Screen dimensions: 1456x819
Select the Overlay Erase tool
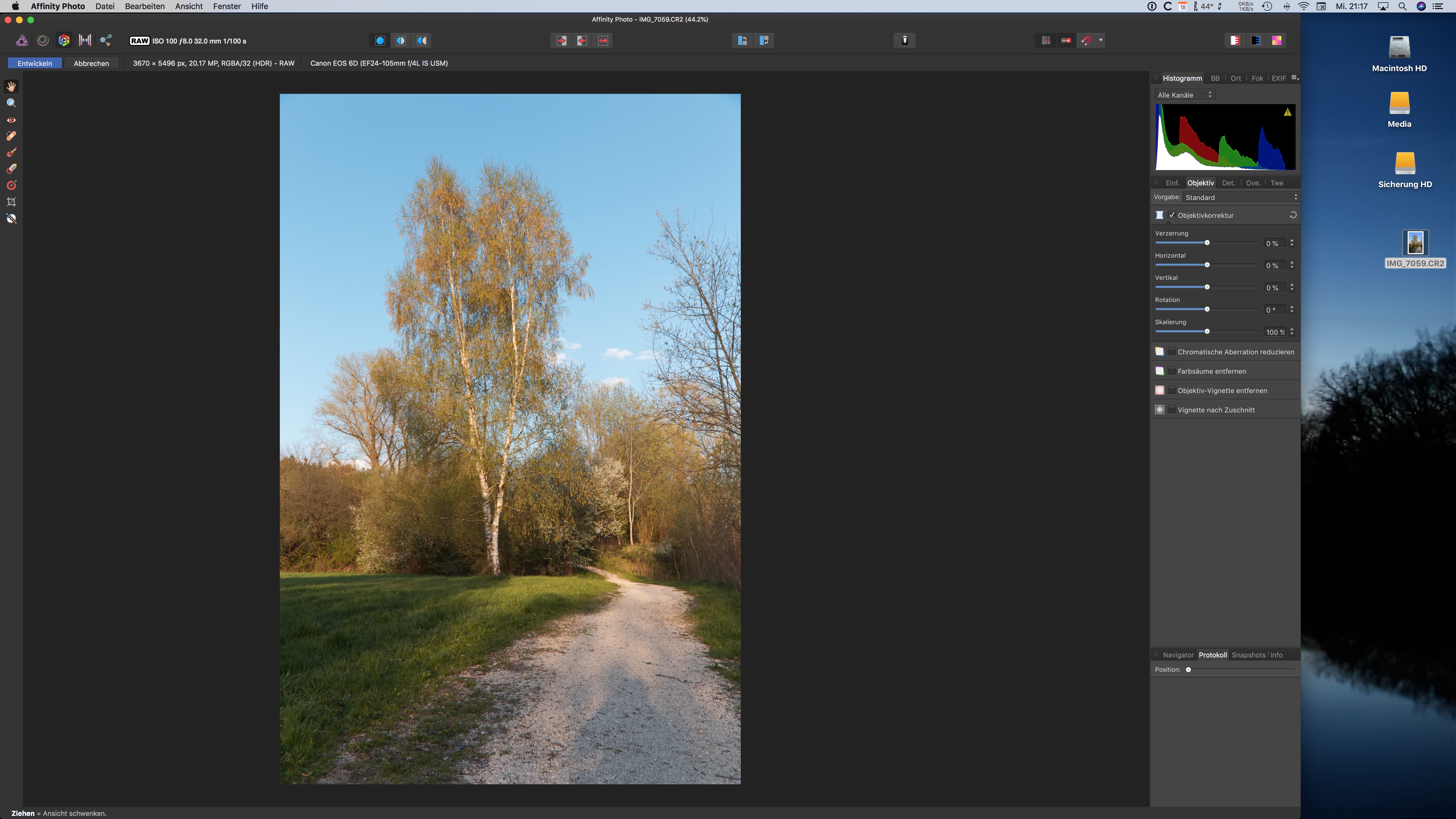tap(11, 169)
